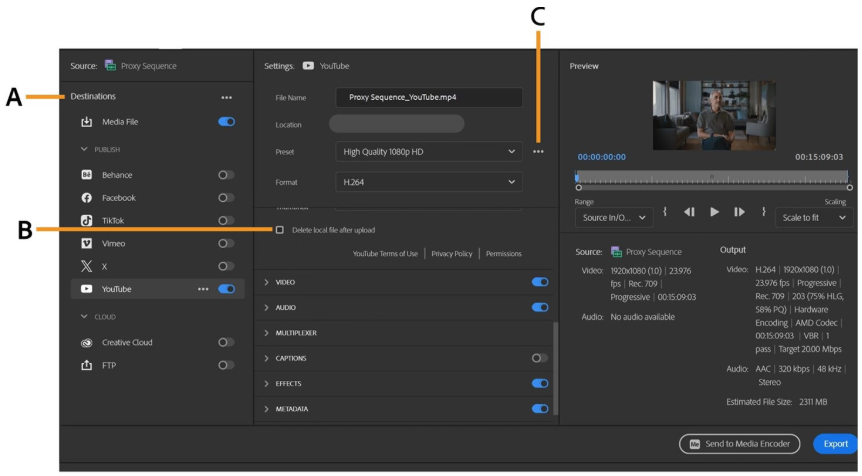Enable the Facebook destination toggle
This screenshot has height=476, width=862.
pos(226,198)
